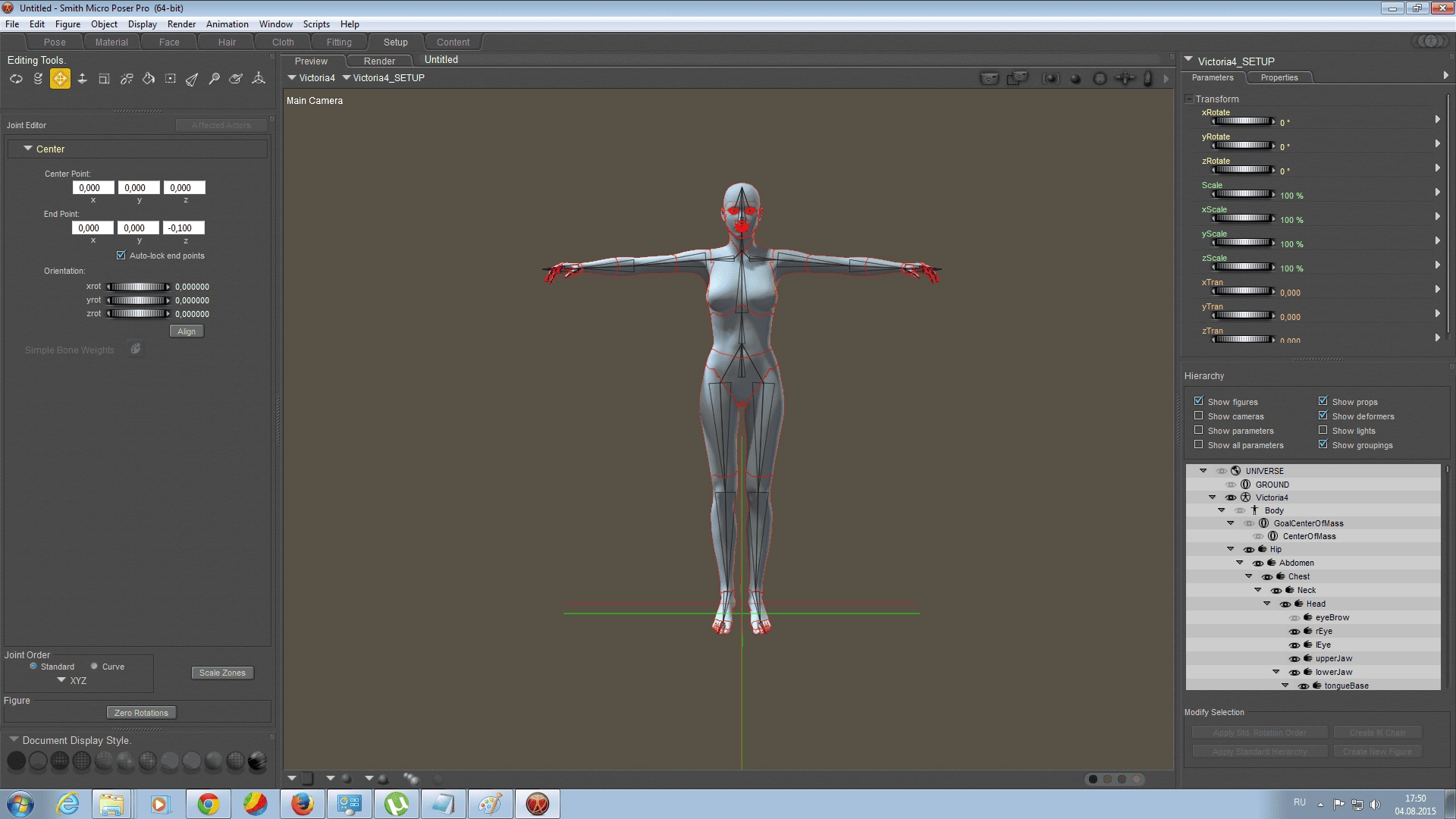Click the xTran parameter dial

1244,291
